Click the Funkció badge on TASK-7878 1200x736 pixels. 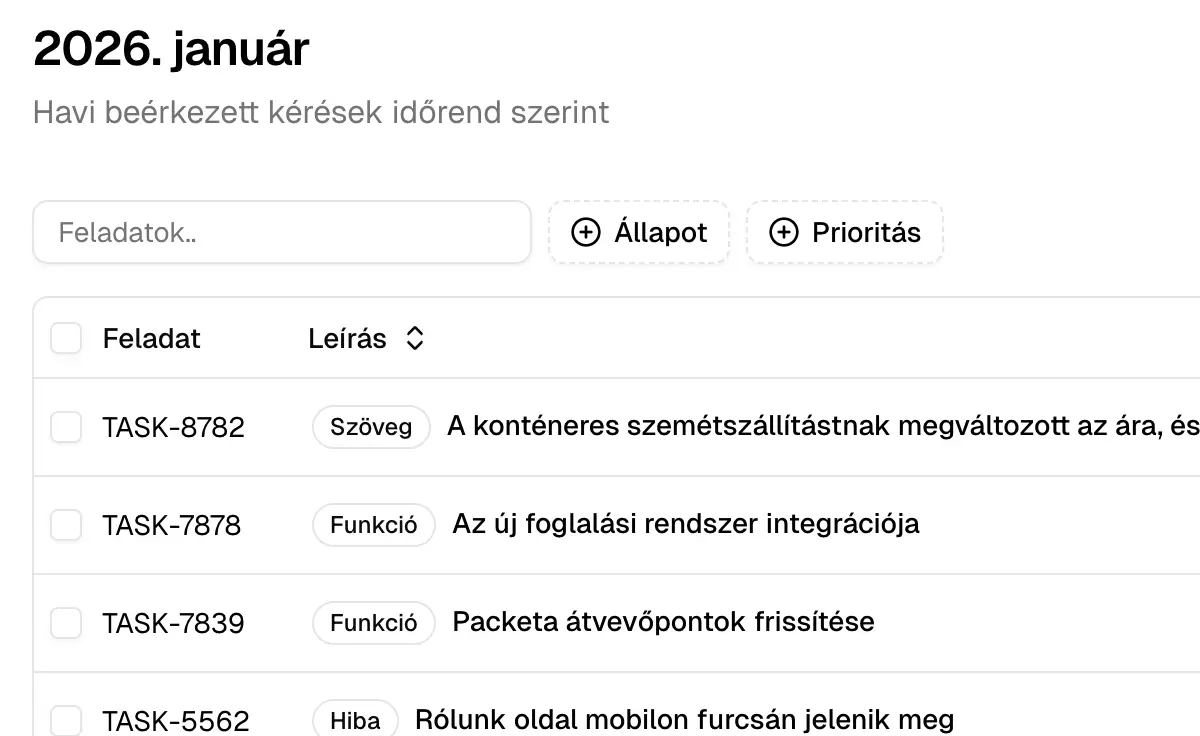(374, 525)
